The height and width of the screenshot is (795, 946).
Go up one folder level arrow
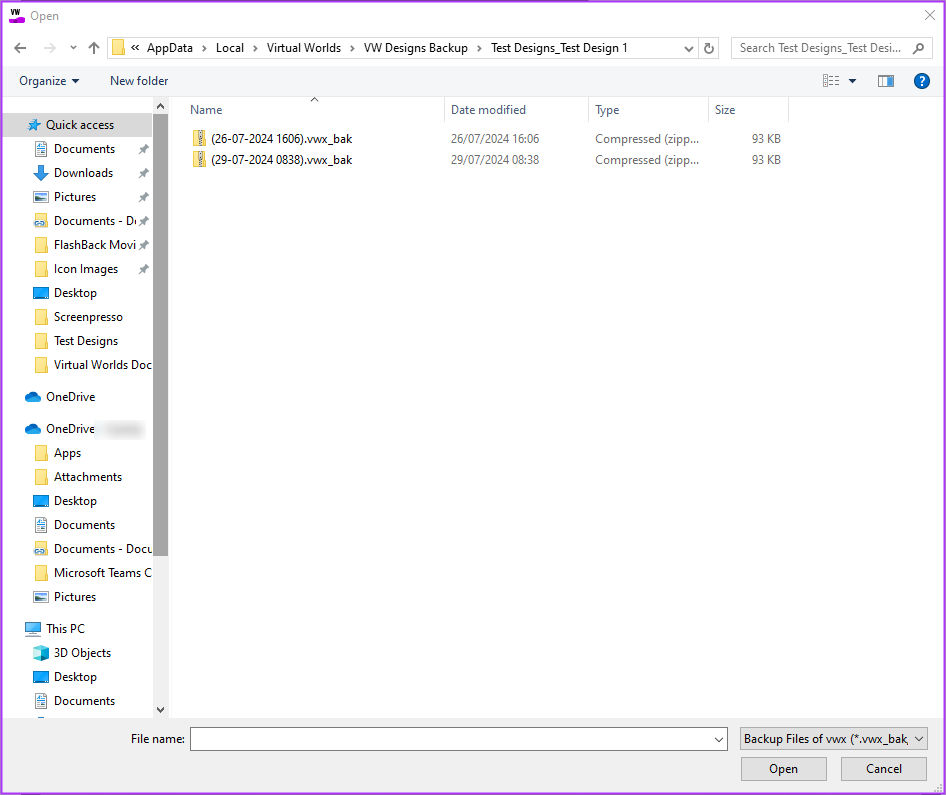pyautogui.click(x=94, y=48)
